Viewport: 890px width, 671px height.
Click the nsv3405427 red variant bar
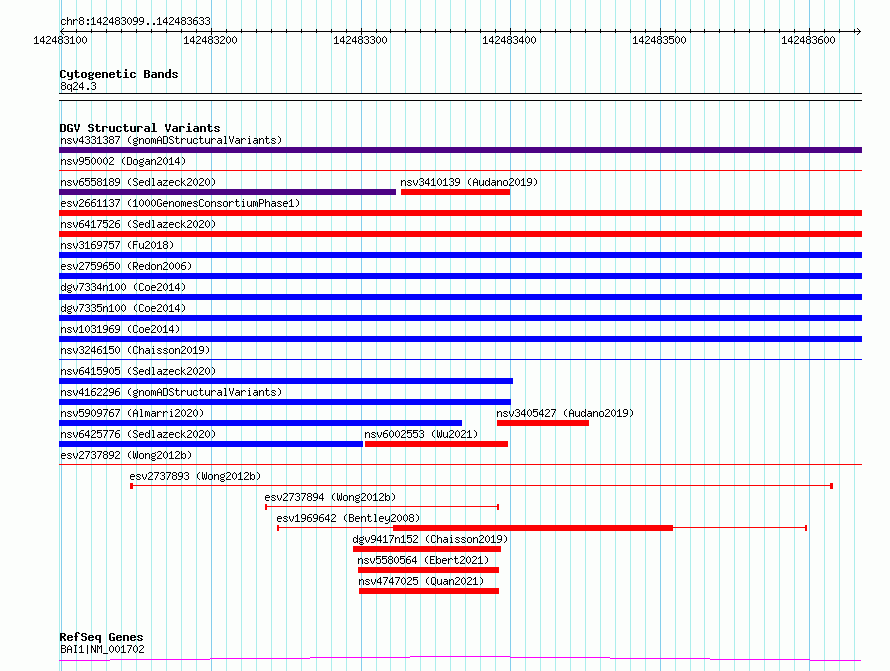543,423
